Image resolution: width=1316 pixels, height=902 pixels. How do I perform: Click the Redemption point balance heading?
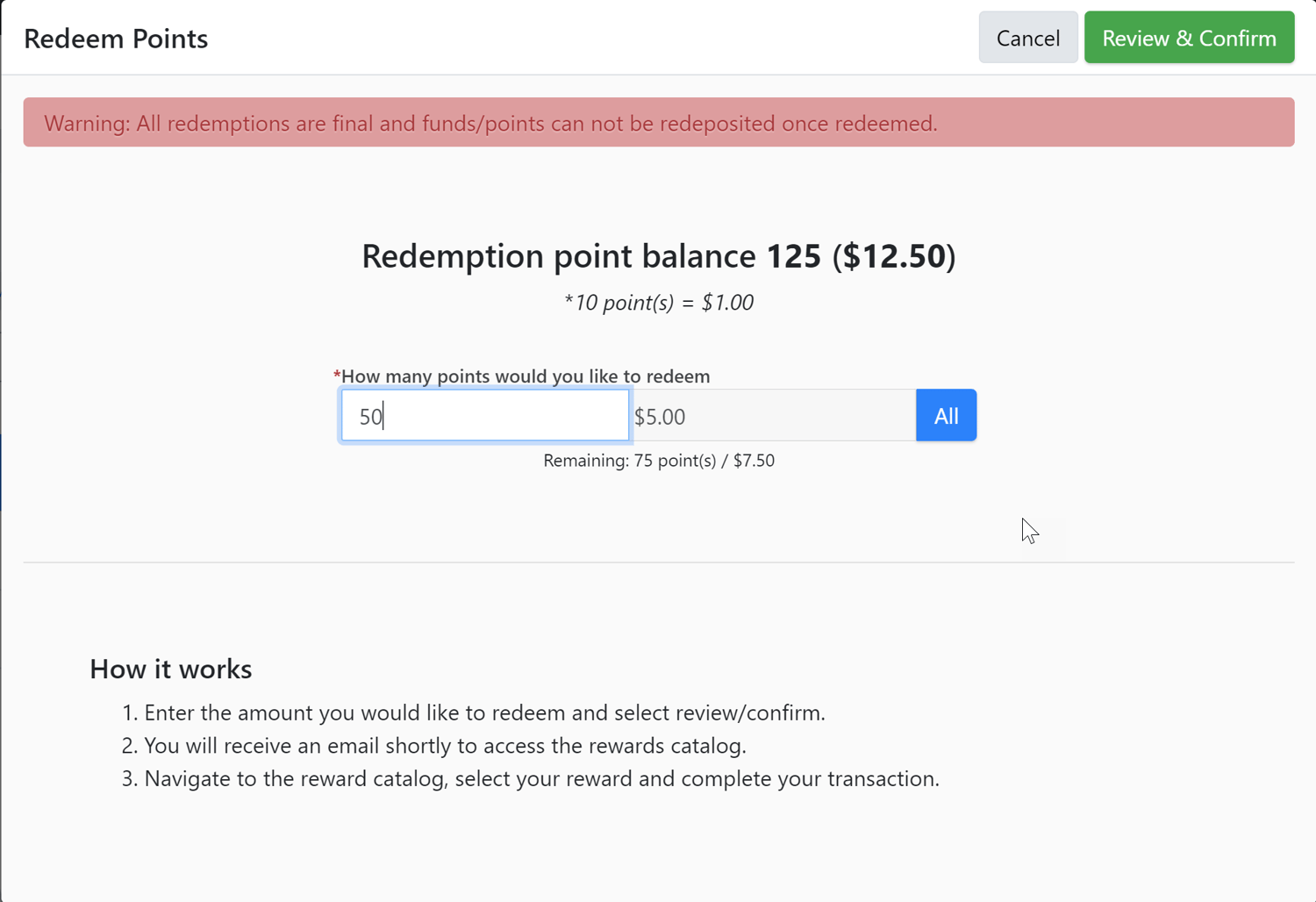658,256
